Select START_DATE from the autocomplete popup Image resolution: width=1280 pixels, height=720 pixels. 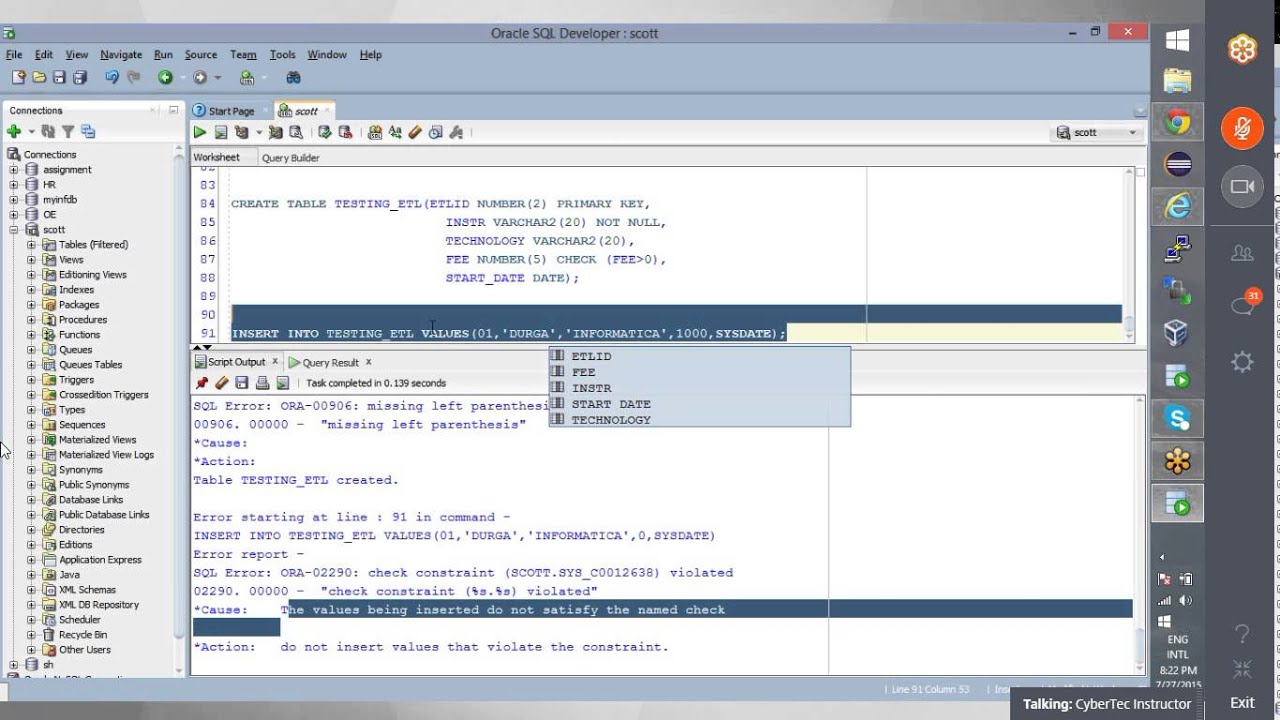(699, 404)
